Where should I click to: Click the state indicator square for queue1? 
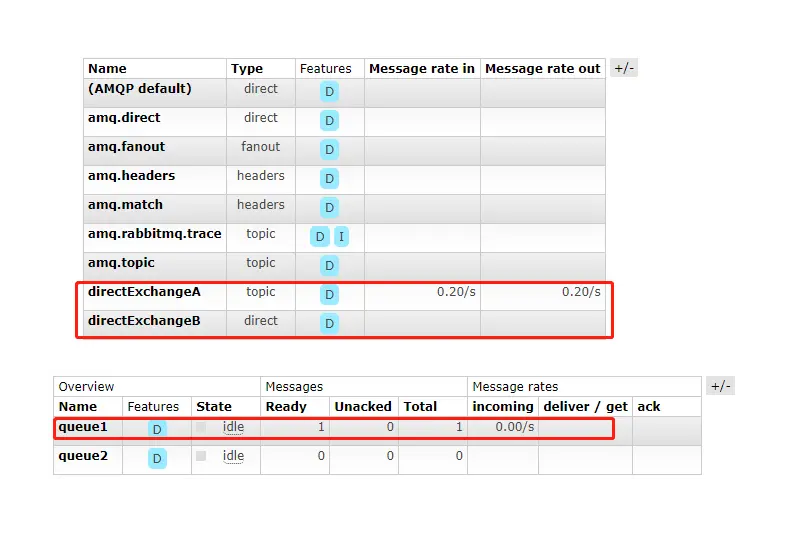201,427
